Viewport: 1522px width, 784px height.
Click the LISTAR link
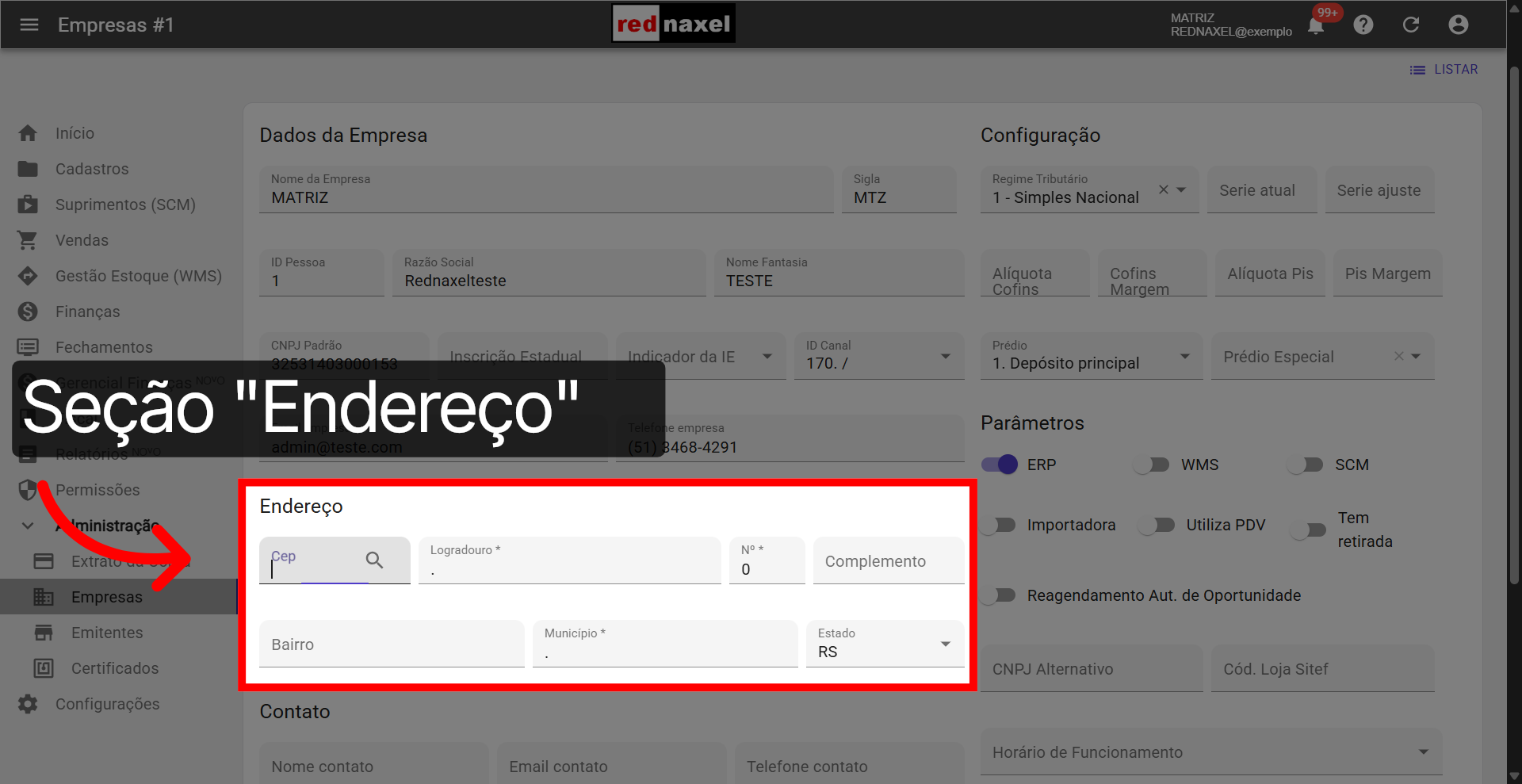pos(1455,69)
